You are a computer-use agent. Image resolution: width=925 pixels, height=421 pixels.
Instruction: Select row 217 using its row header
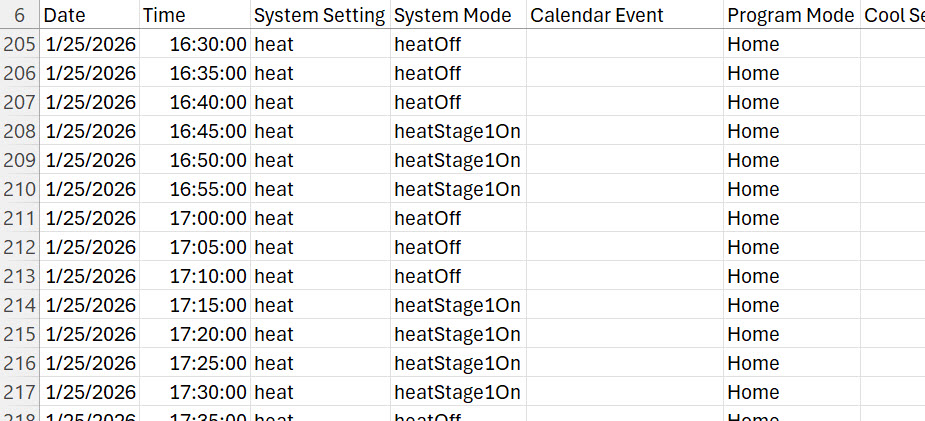(20, 392)
